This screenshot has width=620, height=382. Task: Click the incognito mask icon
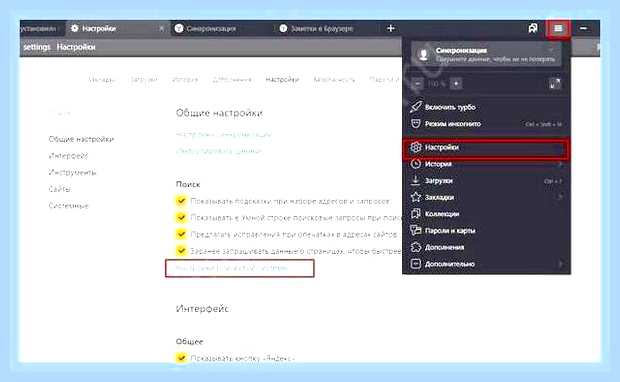416,123
